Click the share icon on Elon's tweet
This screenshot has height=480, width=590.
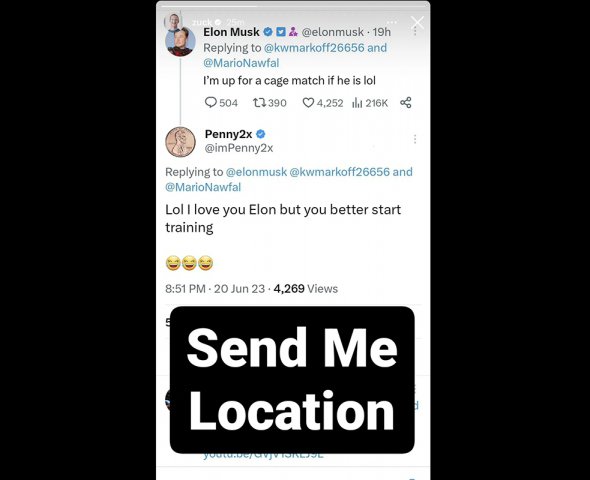pyautogui.click(x=406, y=102)
